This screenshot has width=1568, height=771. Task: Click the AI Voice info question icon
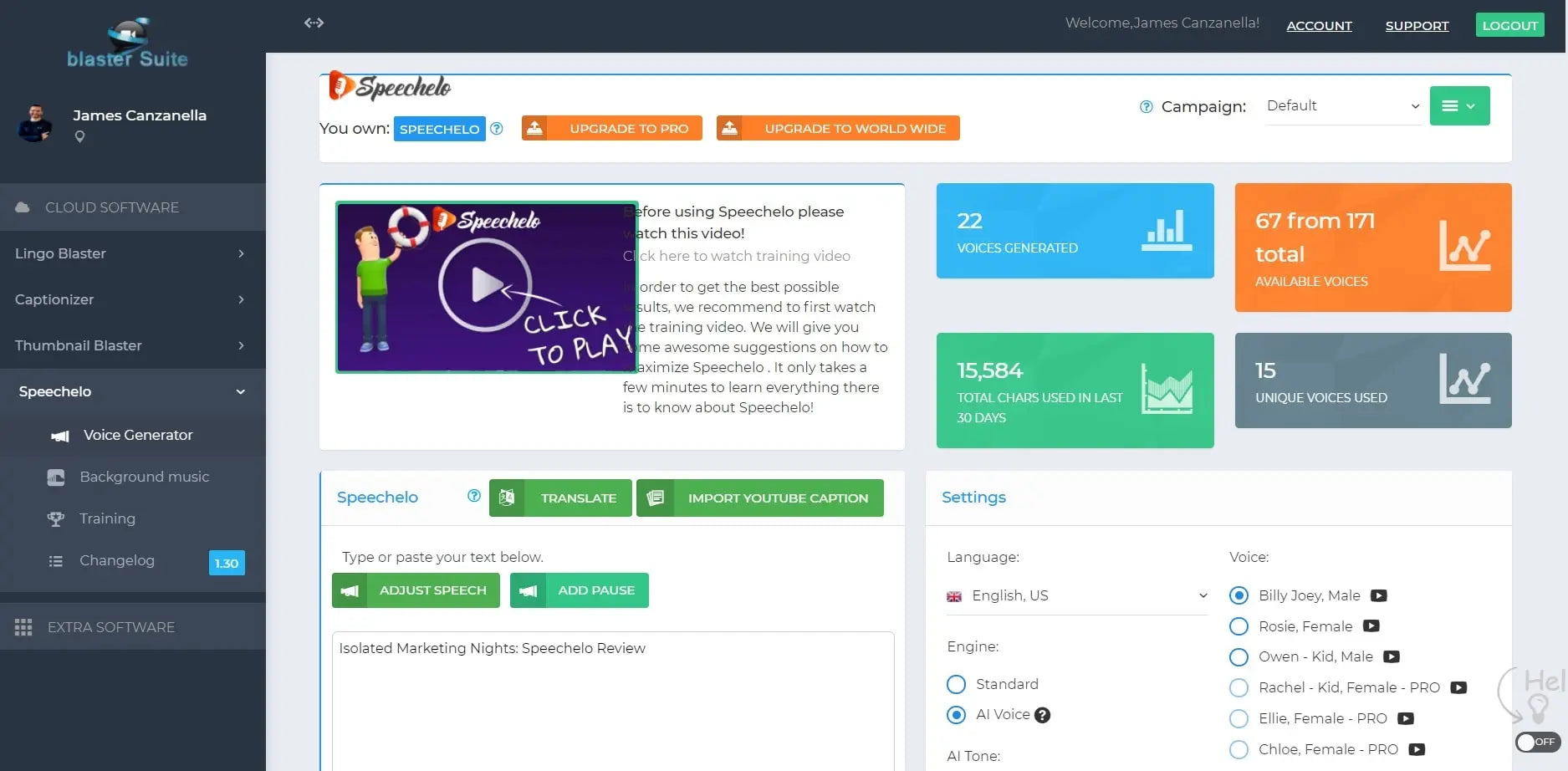[1042, 715]
